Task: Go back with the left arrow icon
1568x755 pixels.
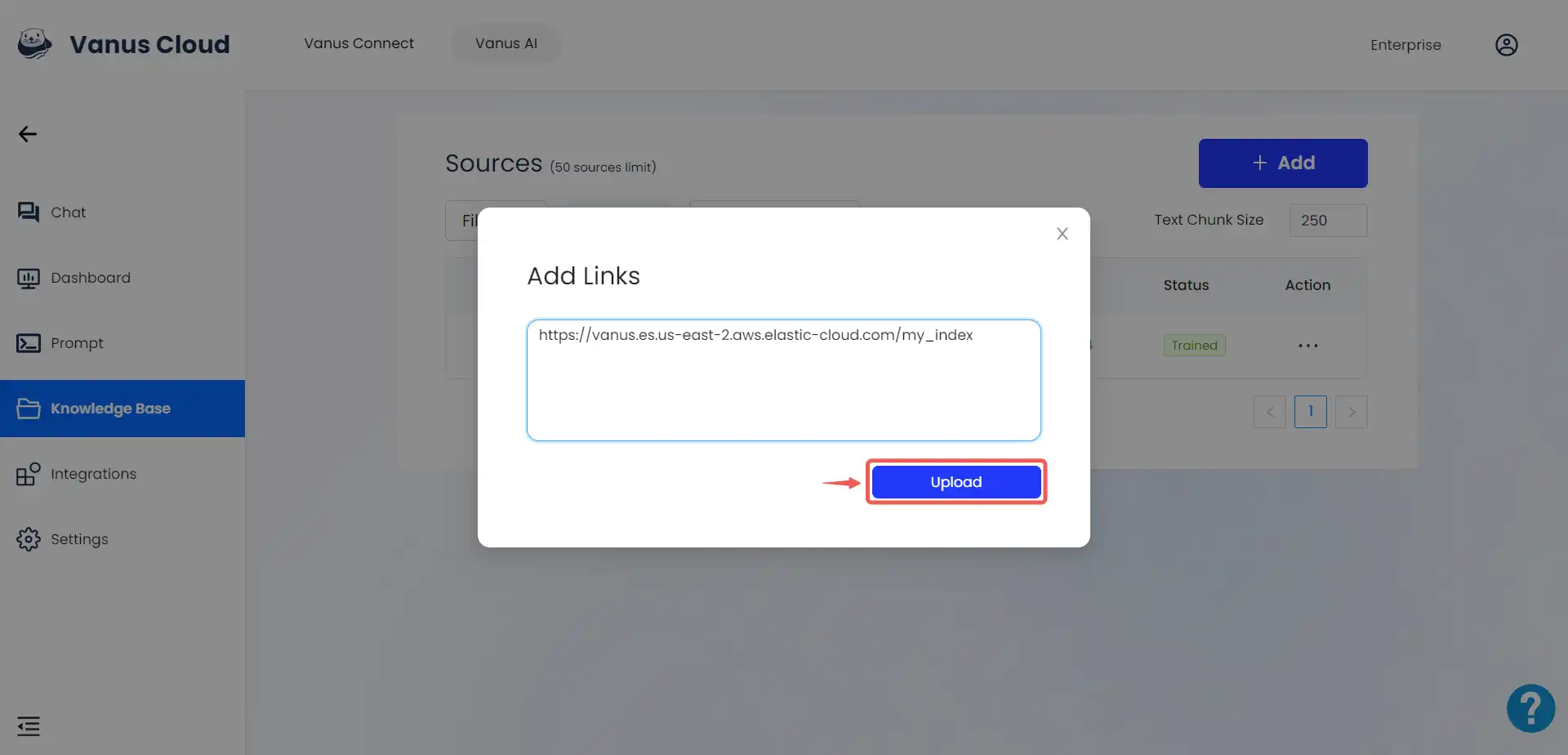Action: 28,134
